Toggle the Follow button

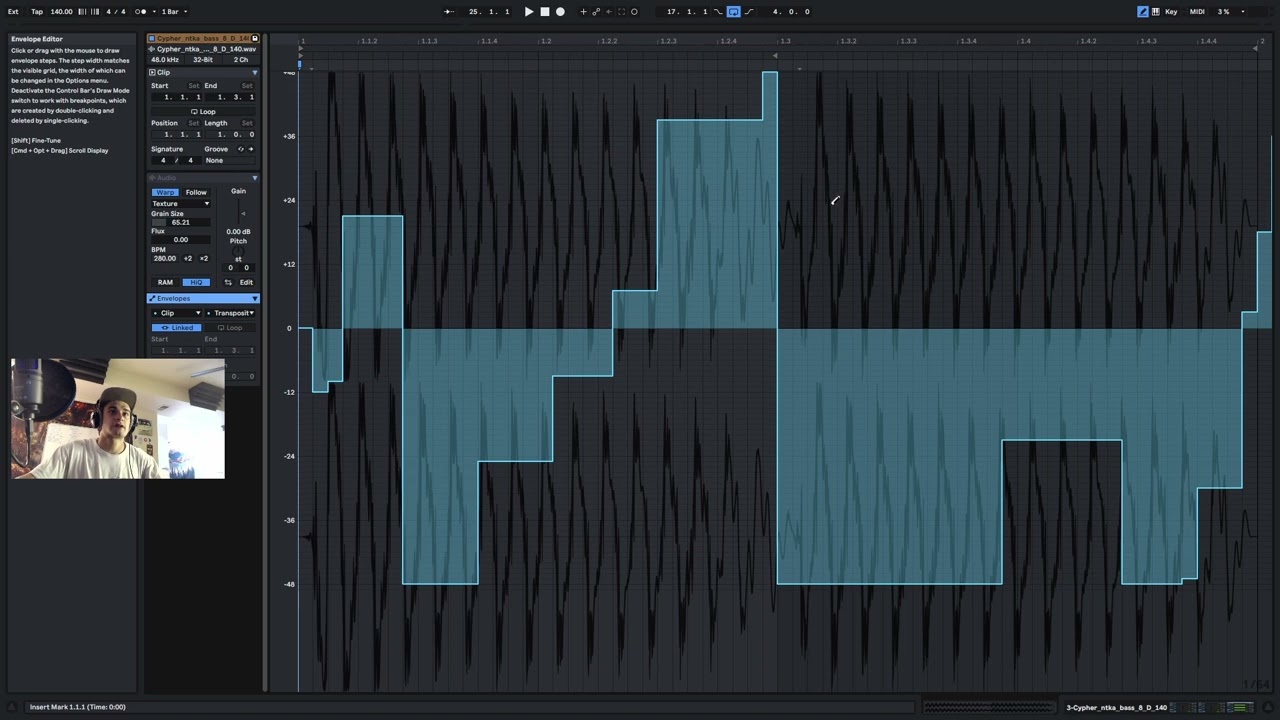(196, 192)
